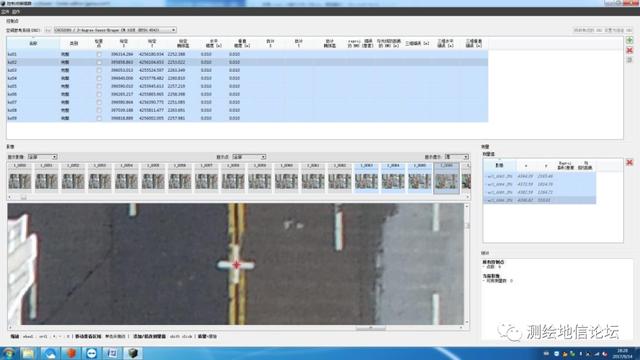Tick the checkbox in row with height 2253.022
This screenshot has height=360, width=640.
(x=99, y=62)
